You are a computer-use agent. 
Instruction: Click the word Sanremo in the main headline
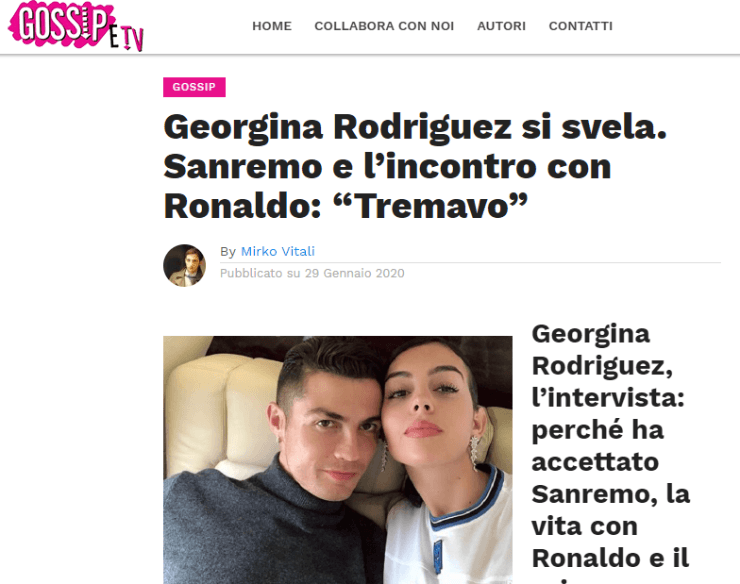(243, 167)
